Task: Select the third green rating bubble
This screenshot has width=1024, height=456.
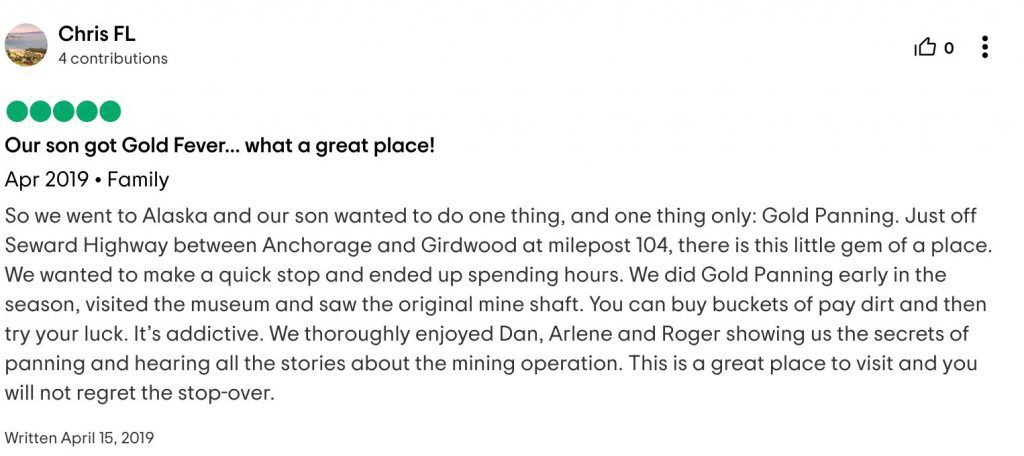Action: (63, 111)
